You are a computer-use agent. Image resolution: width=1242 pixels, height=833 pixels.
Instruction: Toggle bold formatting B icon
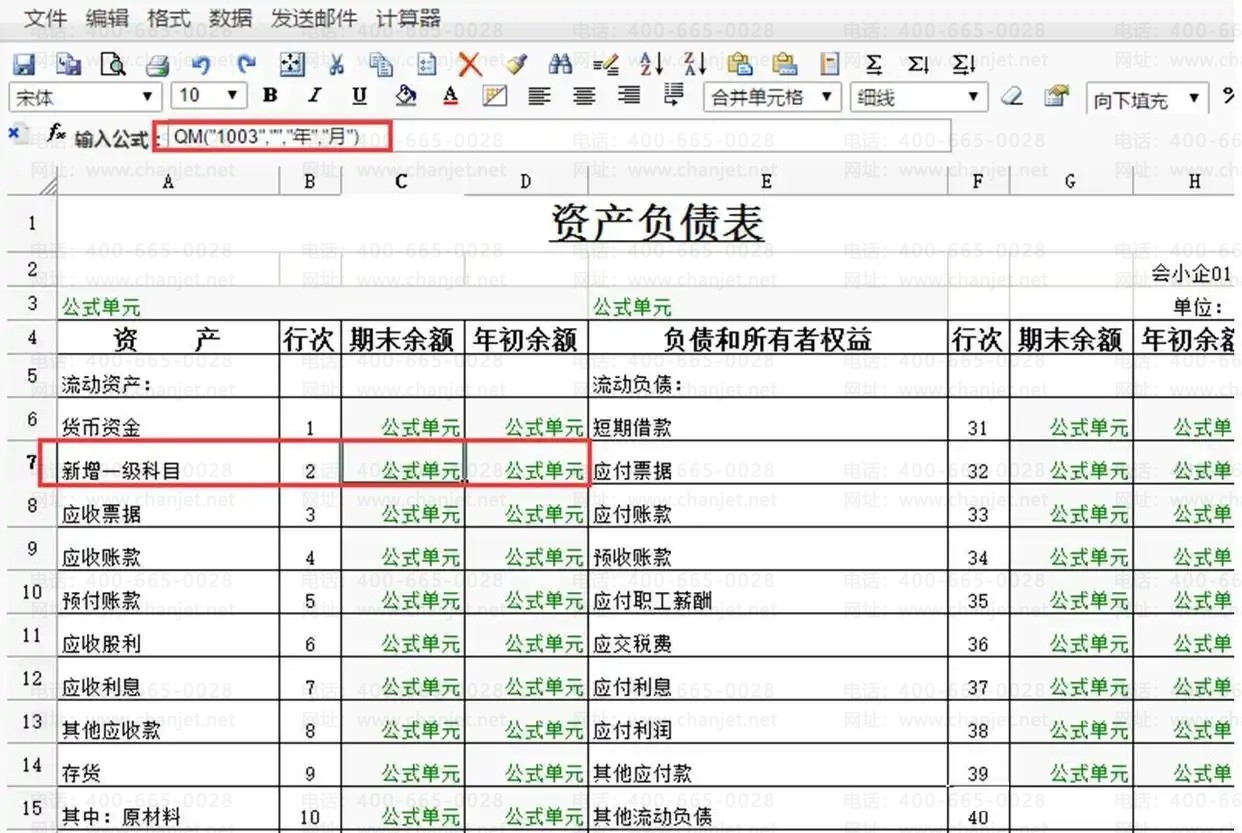pos(269,96)
